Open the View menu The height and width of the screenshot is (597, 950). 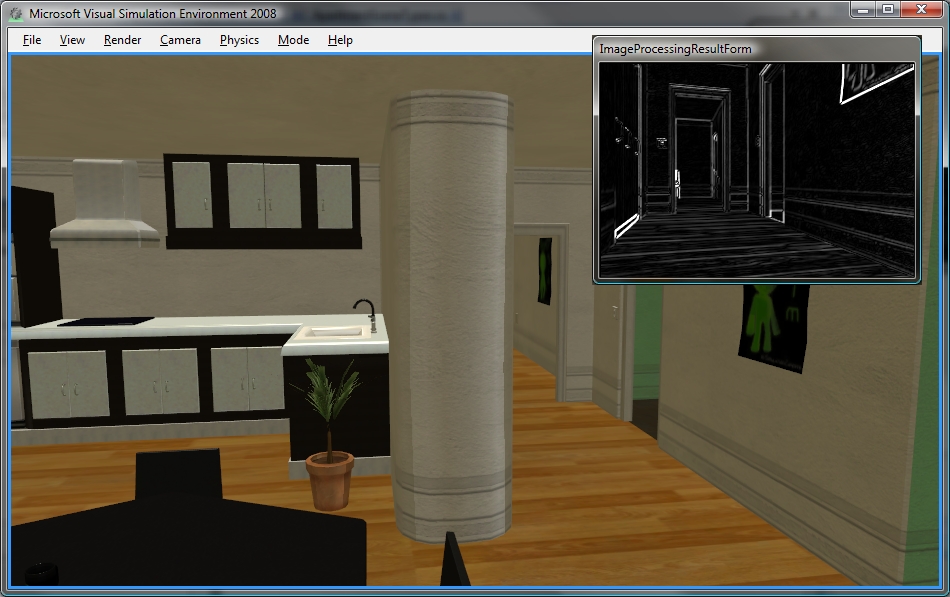(71, 40)
